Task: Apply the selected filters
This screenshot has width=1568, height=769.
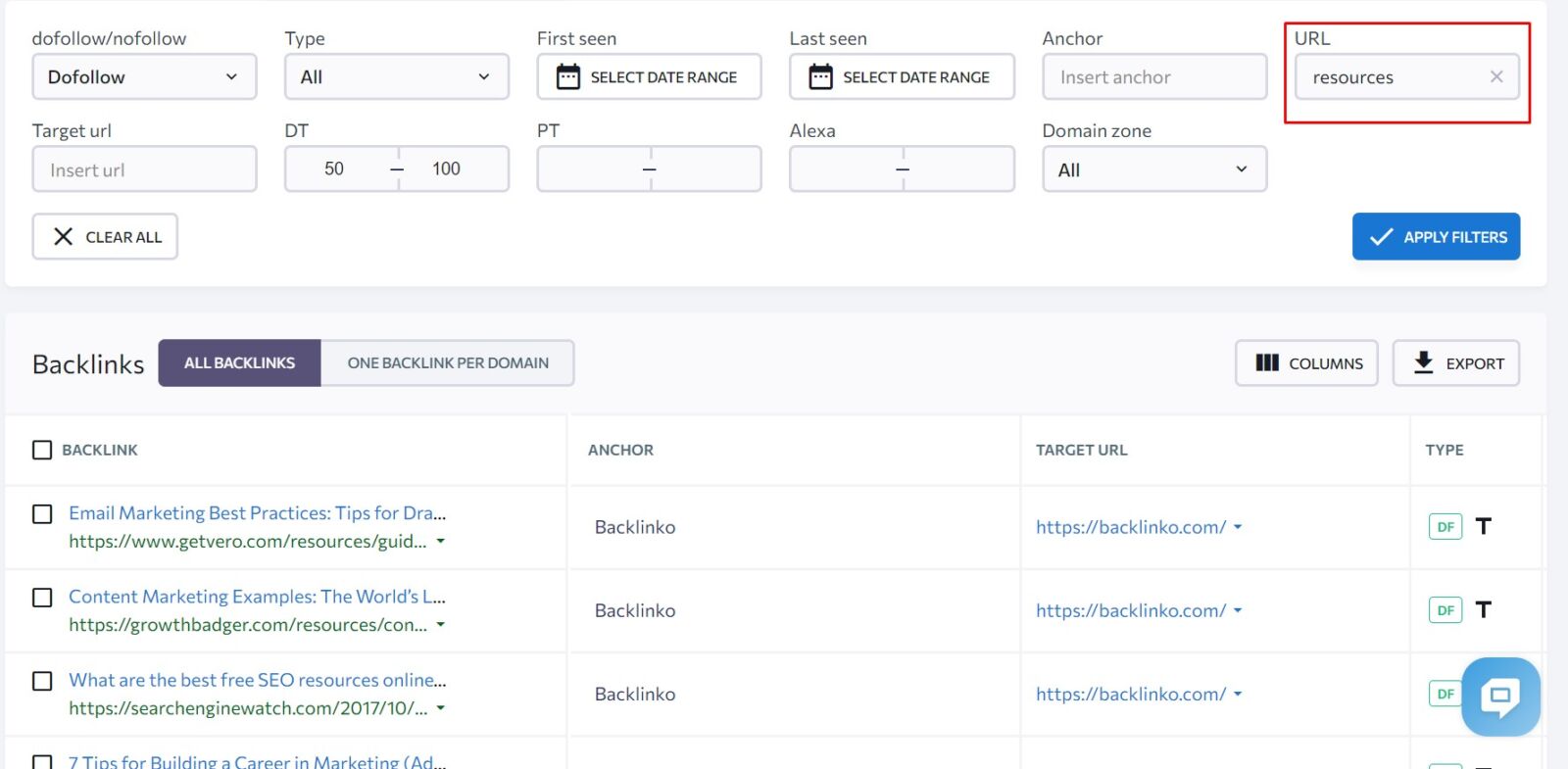Action: (x=1436, y=236)
